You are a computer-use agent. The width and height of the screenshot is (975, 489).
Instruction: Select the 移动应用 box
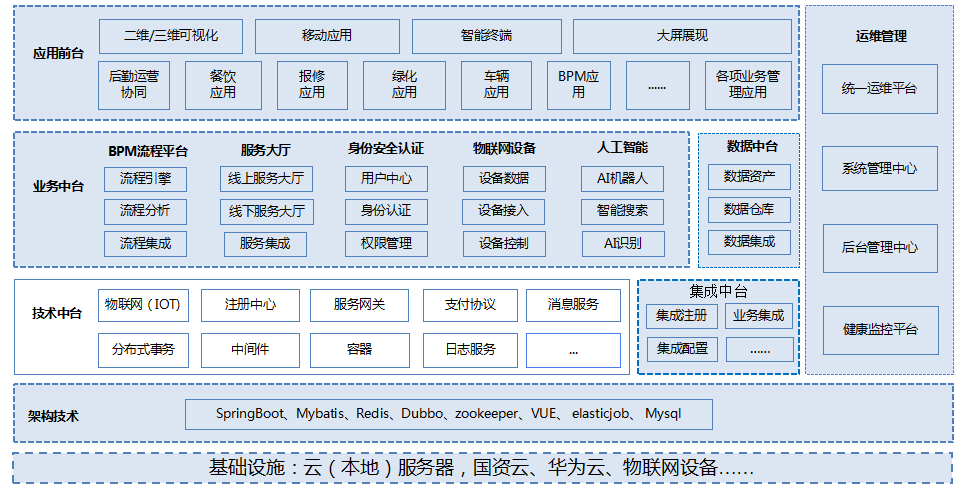(x=326, y=36)
